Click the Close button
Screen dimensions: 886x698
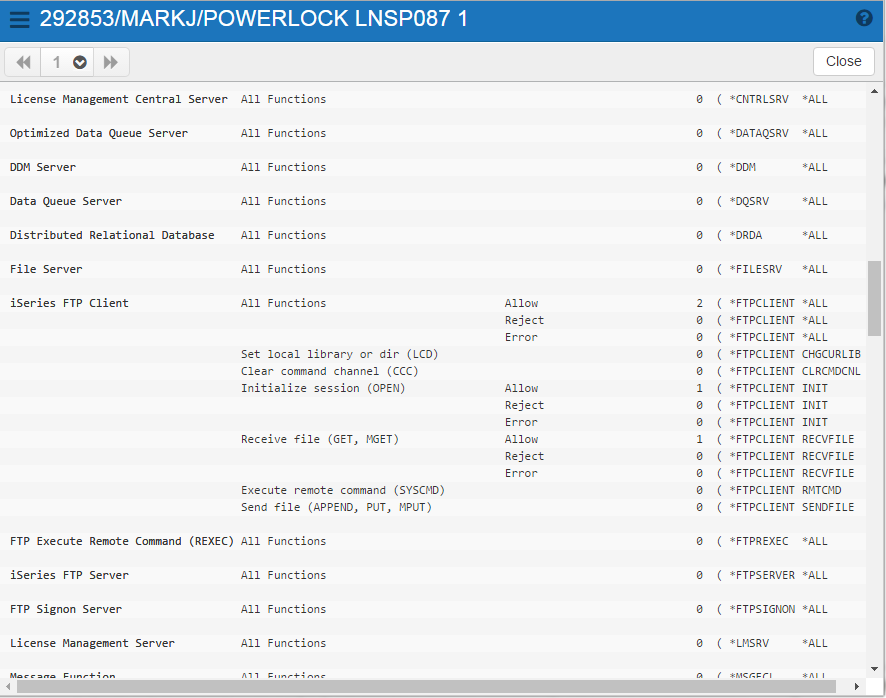(843, 61)
